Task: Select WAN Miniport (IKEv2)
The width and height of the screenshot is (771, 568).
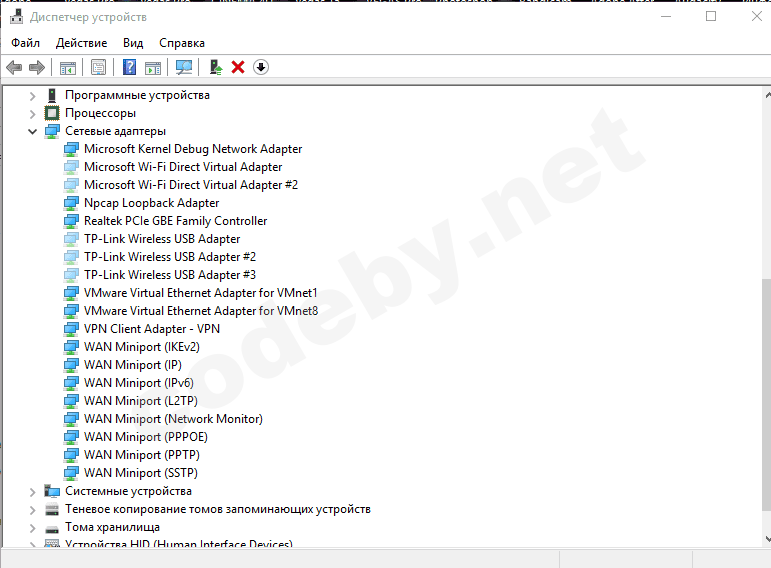Action: 142,347
